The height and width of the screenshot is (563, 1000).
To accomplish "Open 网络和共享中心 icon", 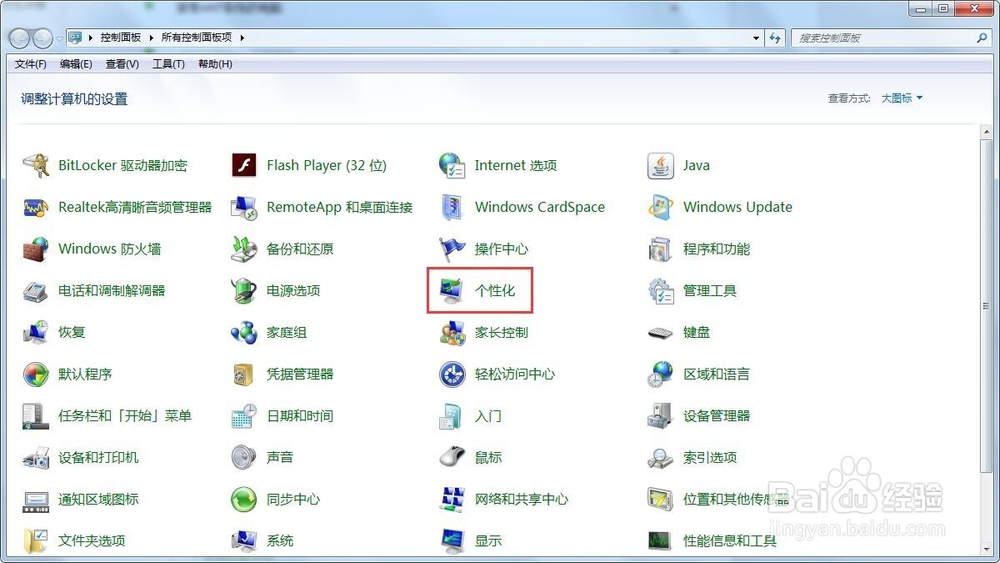I will (x=452, y=500).
